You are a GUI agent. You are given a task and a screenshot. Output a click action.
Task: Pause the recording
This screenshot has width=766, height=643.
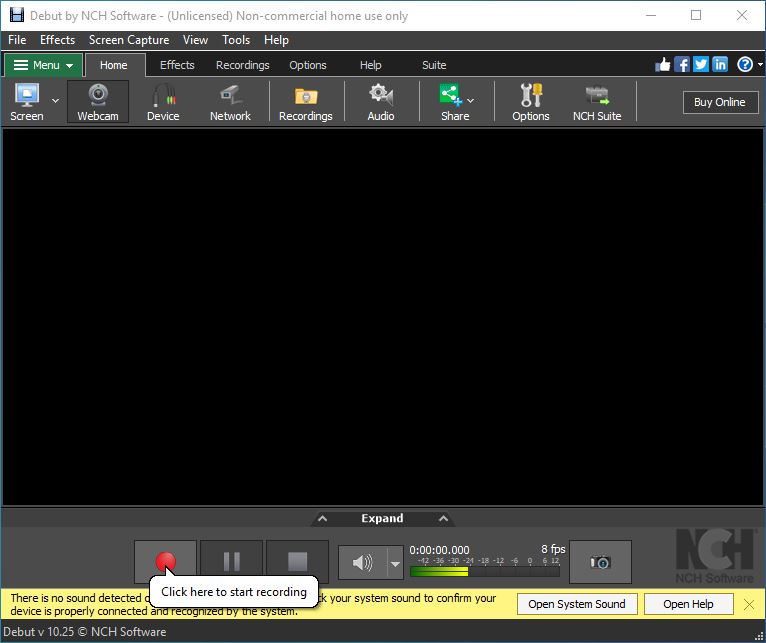coord(232,561)
